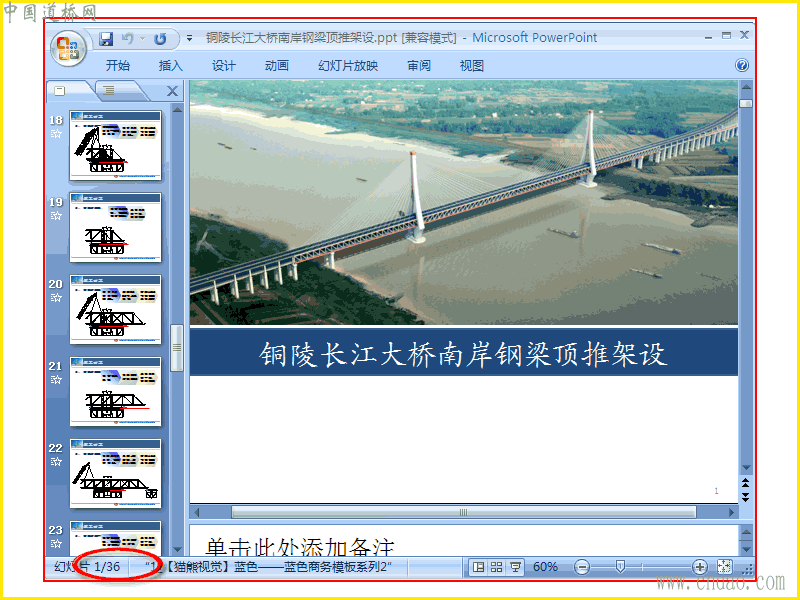The height and width of the screenshot is (600, 800).
Task: Click the zoom slider handle
Action: point(620,566)
